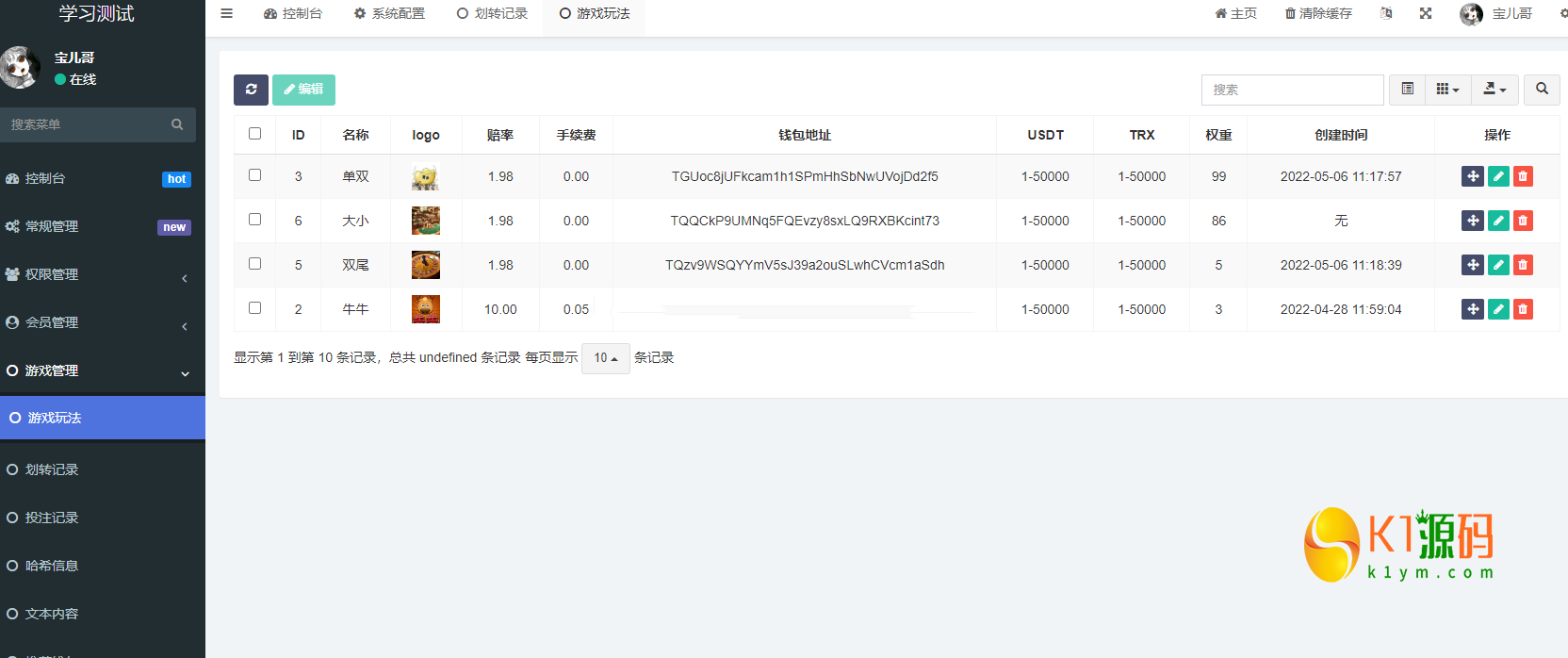This screenshot has width=1568, height=658.
Task: Open the export data dropdown
Action: tap(1495, 90)
